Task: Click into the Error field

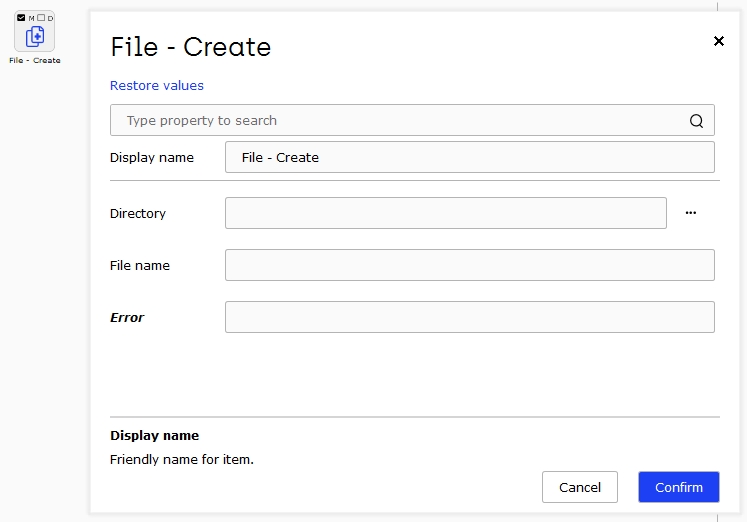Action: [x=470, y=317]
